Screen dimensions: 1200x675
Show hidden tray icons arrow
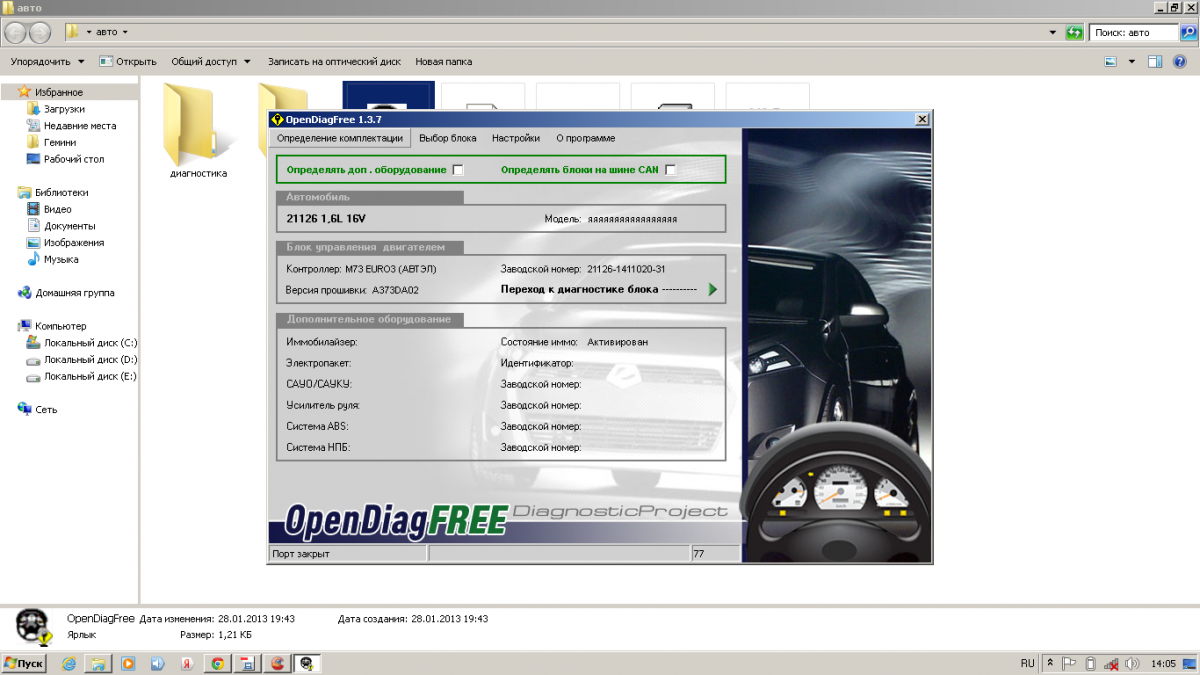(x=1049, y=663)
